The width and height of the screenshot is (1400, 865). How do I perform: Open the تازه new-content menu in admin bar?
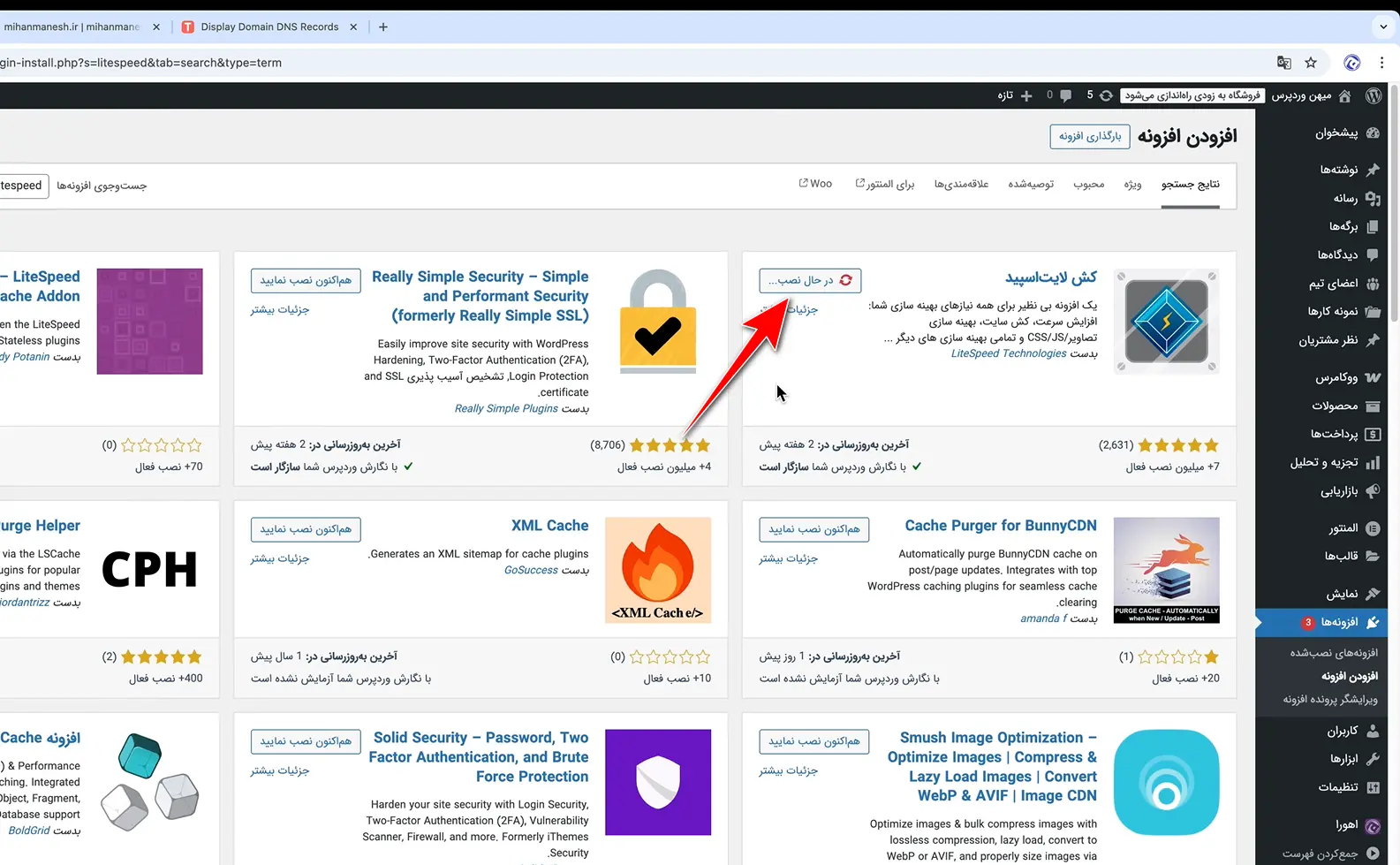1015,95
